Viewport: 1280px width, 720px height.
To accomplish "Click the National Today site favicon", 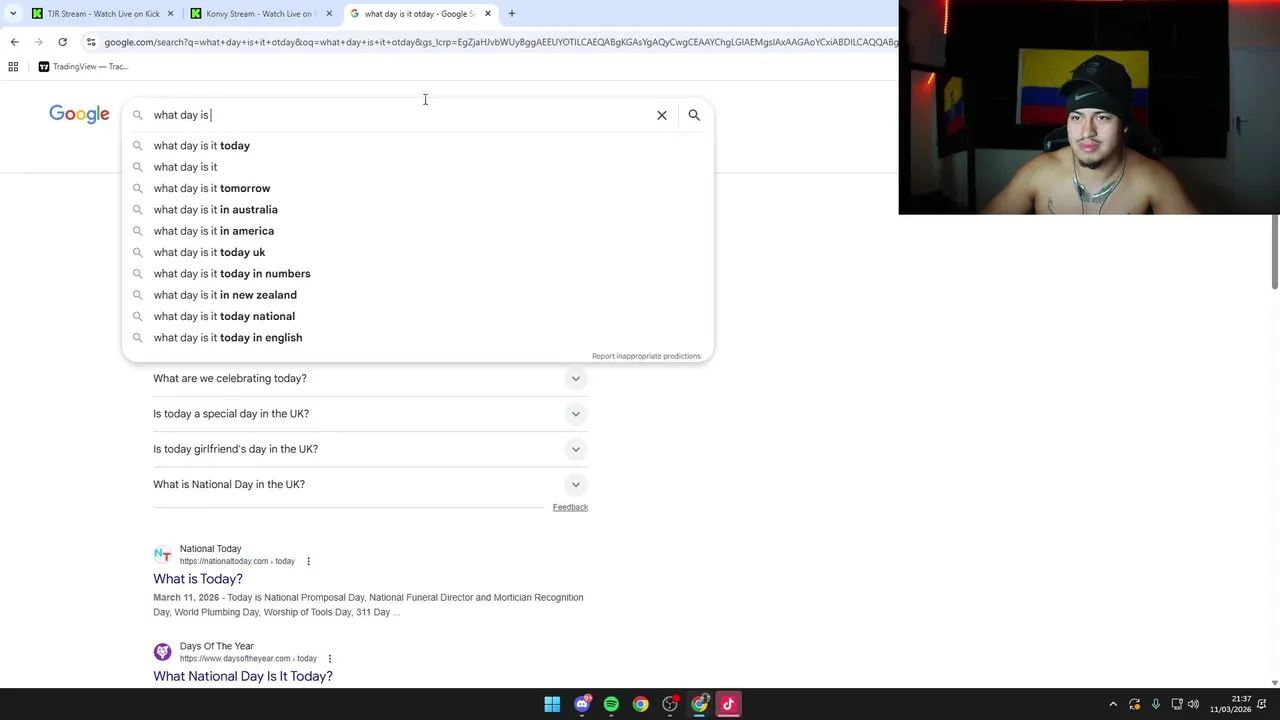I will [162, 554].
